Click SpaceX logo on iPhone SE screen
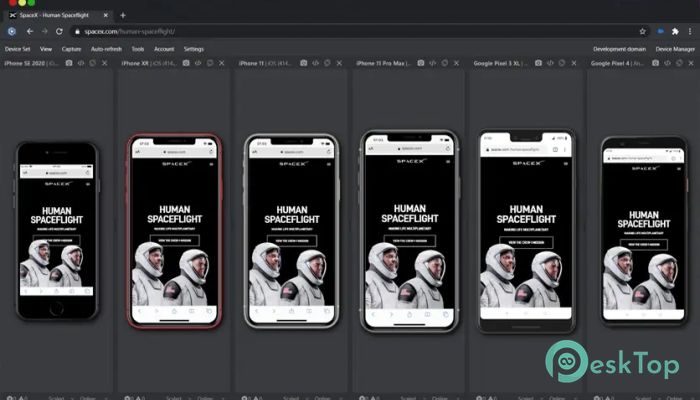Image resolution: width=700 pixels, height=400 pixels. coord(57,183)
